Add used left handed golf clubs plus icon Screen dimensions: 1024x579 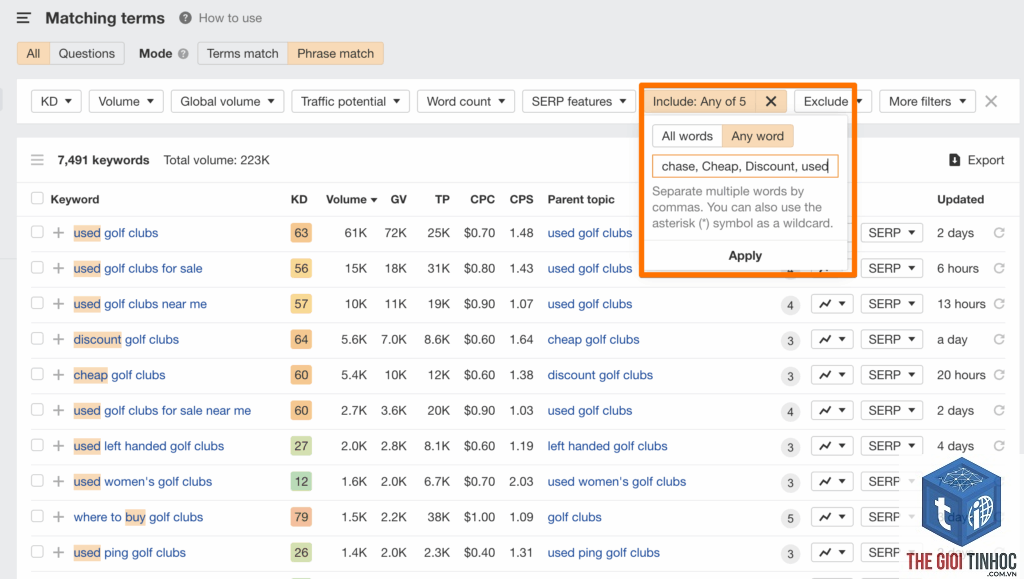click(x=59, y=446)
